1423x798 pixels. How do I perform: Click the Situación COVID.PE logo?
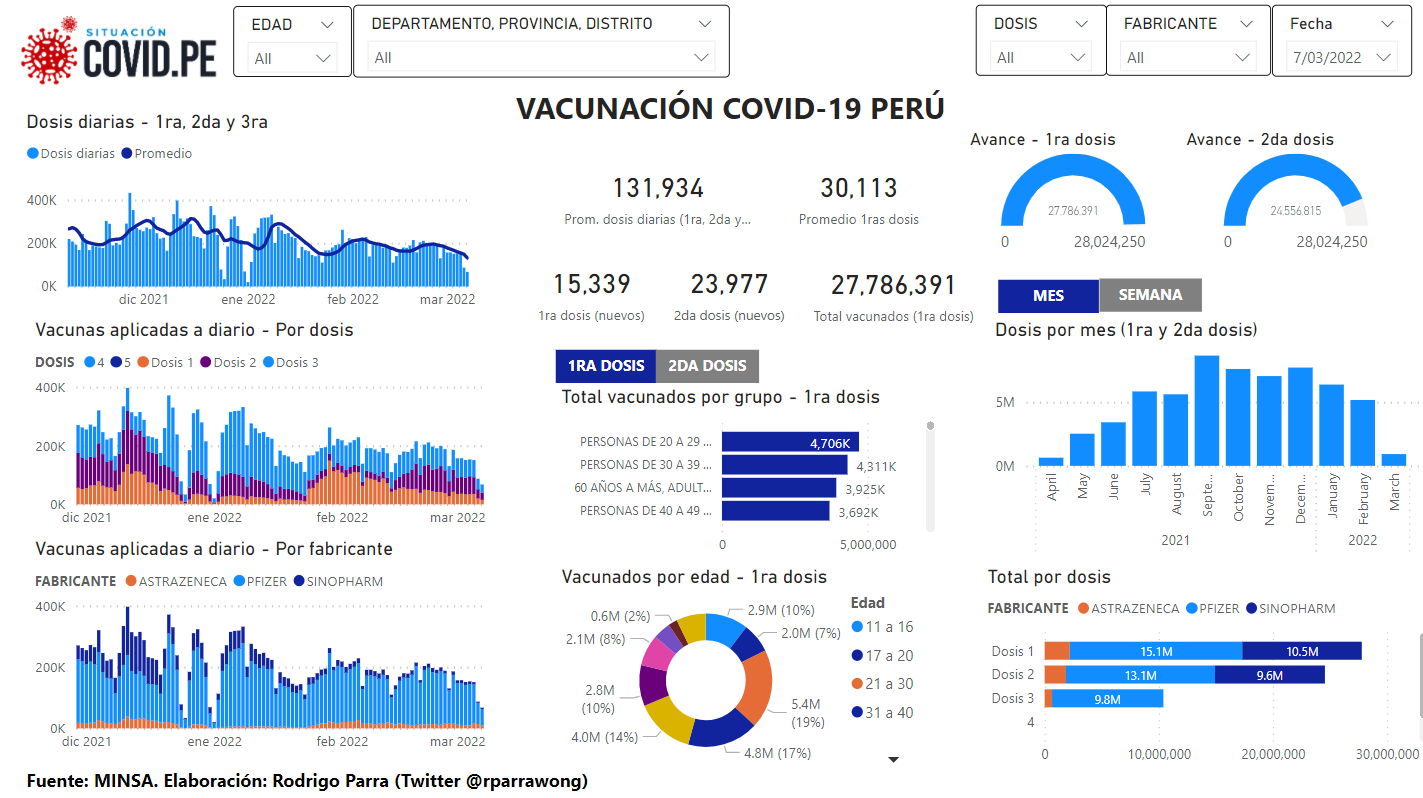(119, 50)
